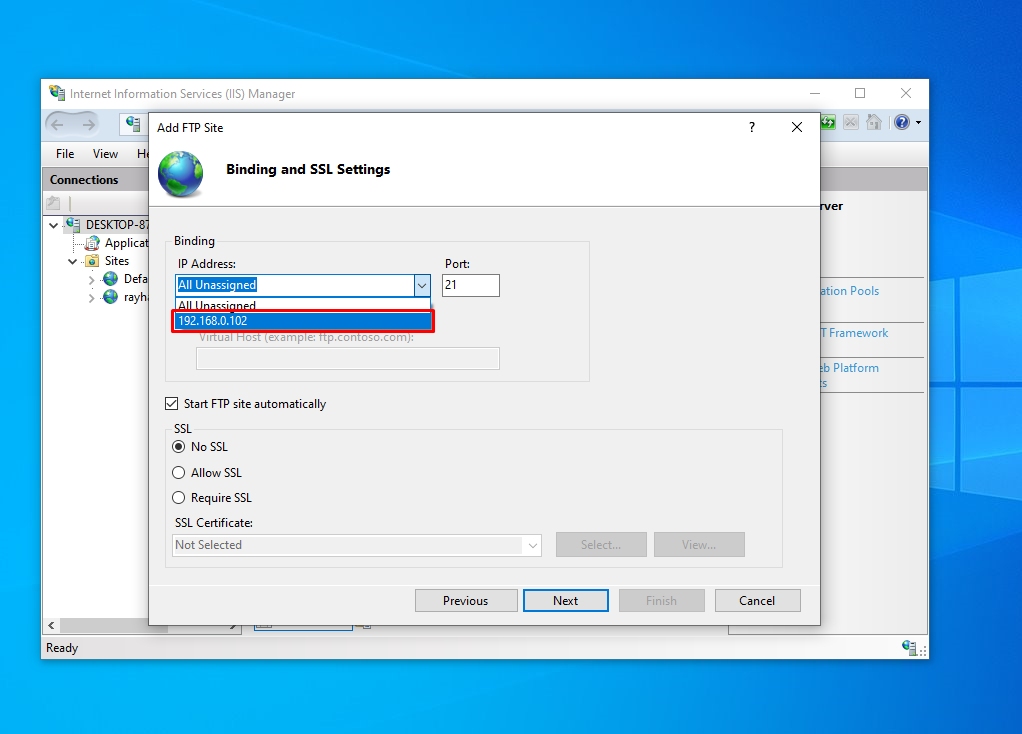Click the refresh icon in IIS toolbar
Image resolution: width=1022 pixels, height=734 pixels.
click(x=828, y=123)
